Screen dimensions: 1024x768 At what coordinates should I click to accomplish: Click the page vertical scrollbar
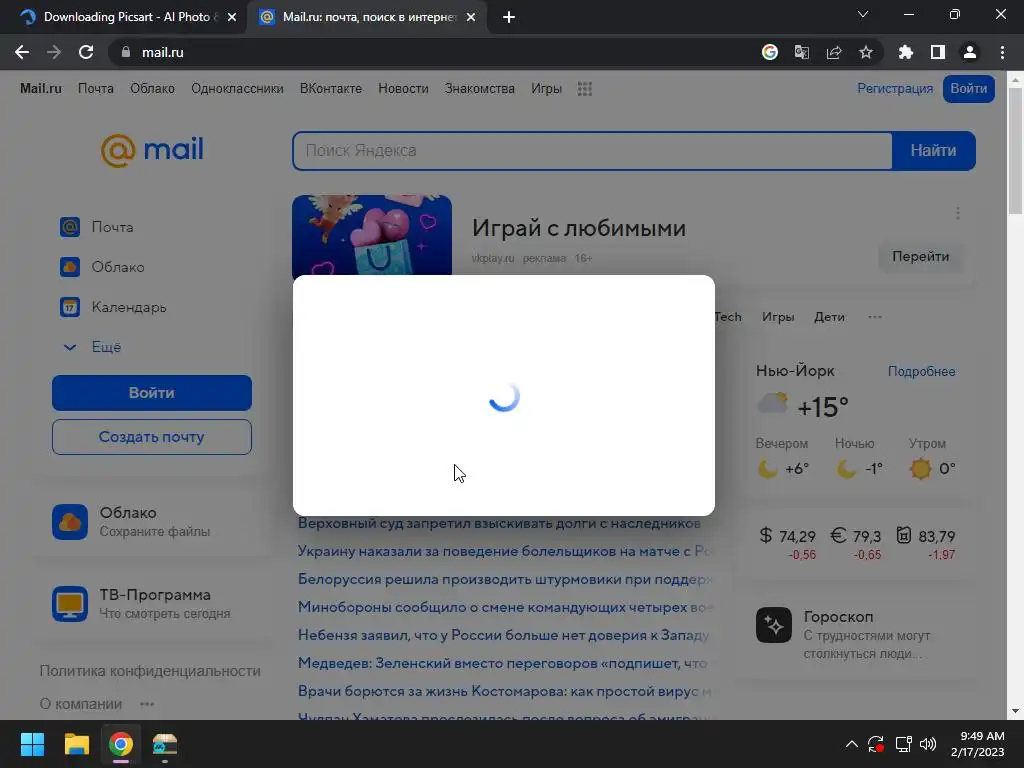1015,151
